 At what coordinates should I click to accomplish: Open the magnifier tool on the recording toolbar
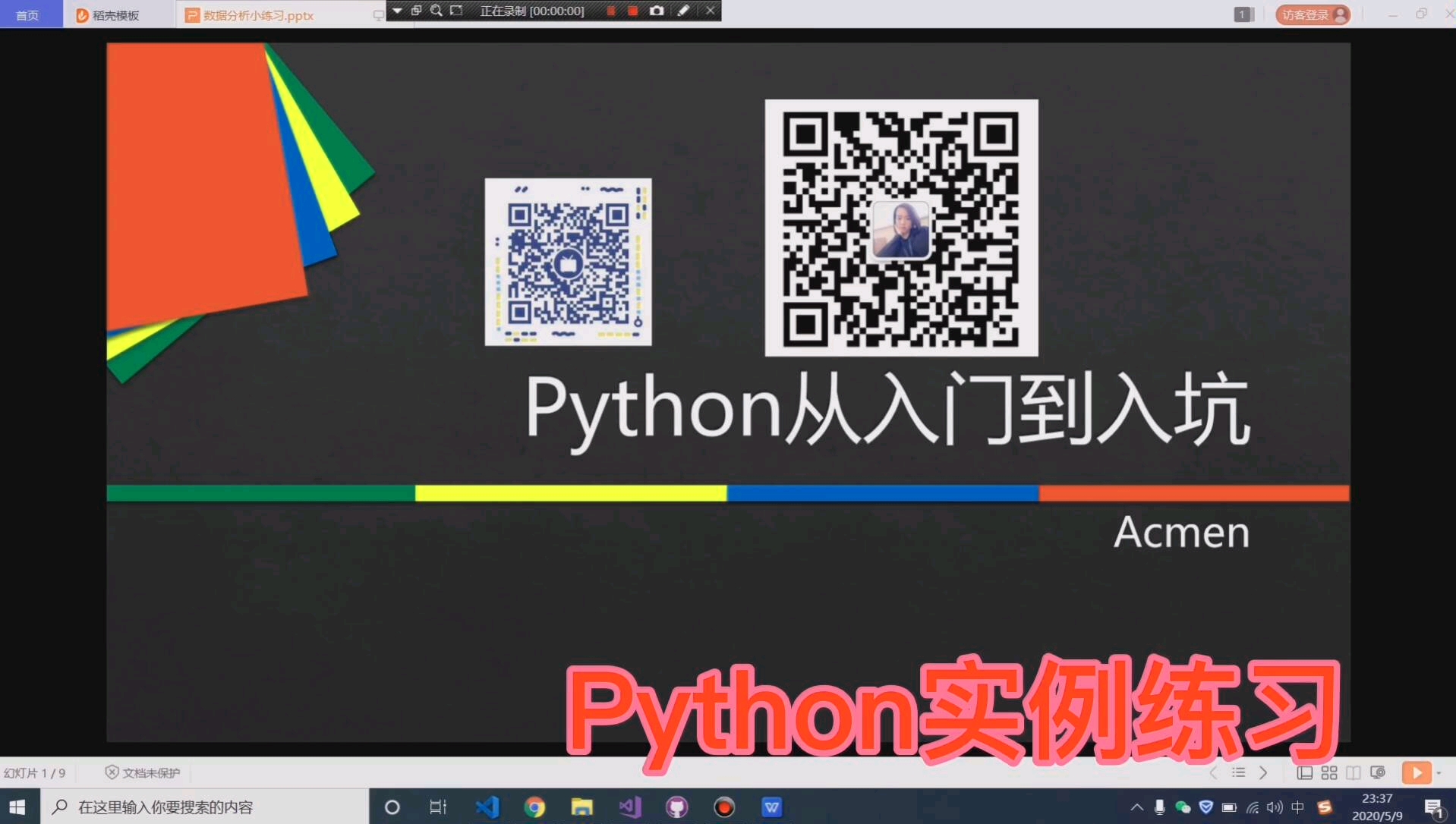coord(436,11)
